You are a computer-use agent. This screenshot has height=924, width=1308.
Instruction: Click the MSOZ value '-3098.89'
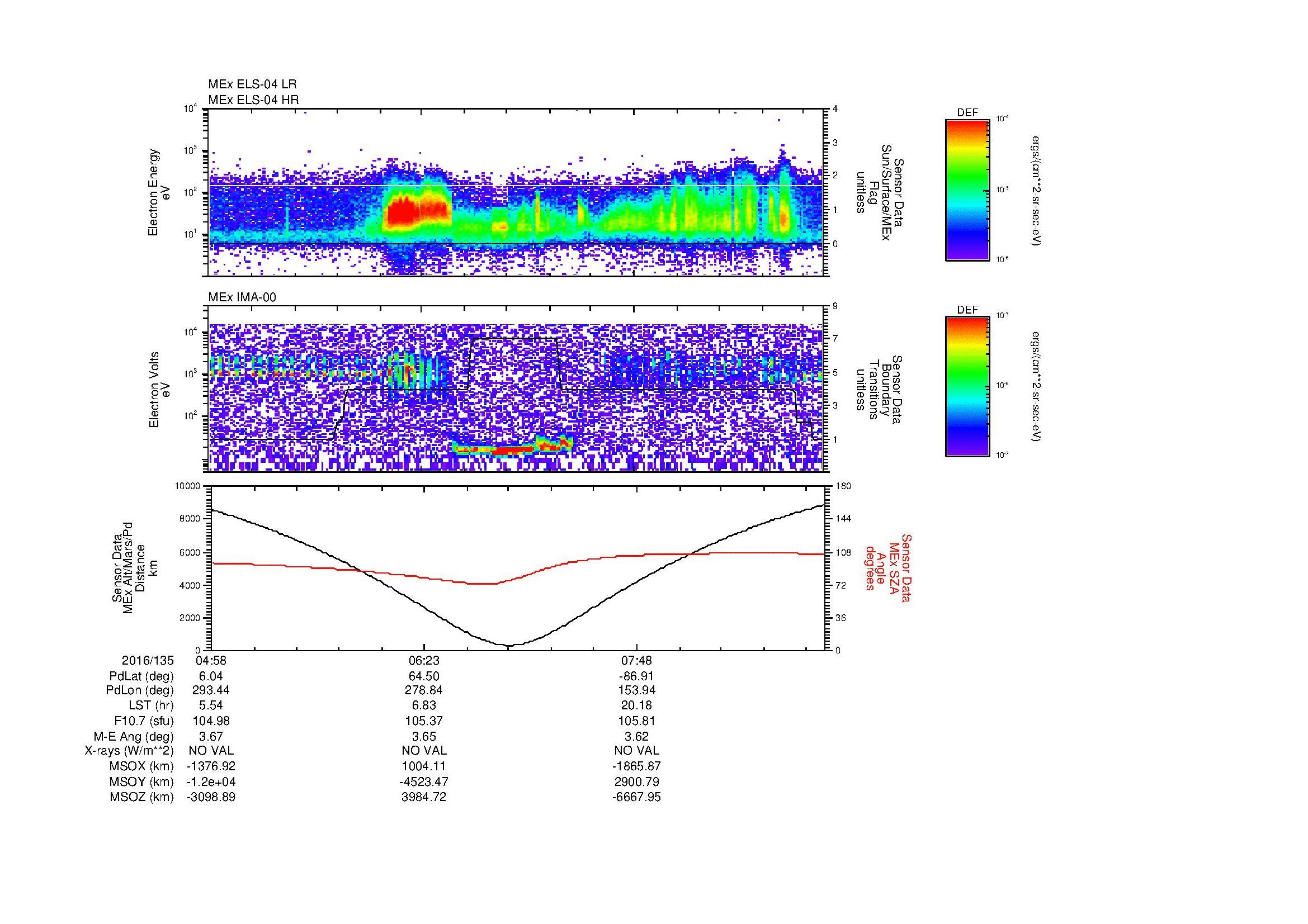click(x=211, y=797)
